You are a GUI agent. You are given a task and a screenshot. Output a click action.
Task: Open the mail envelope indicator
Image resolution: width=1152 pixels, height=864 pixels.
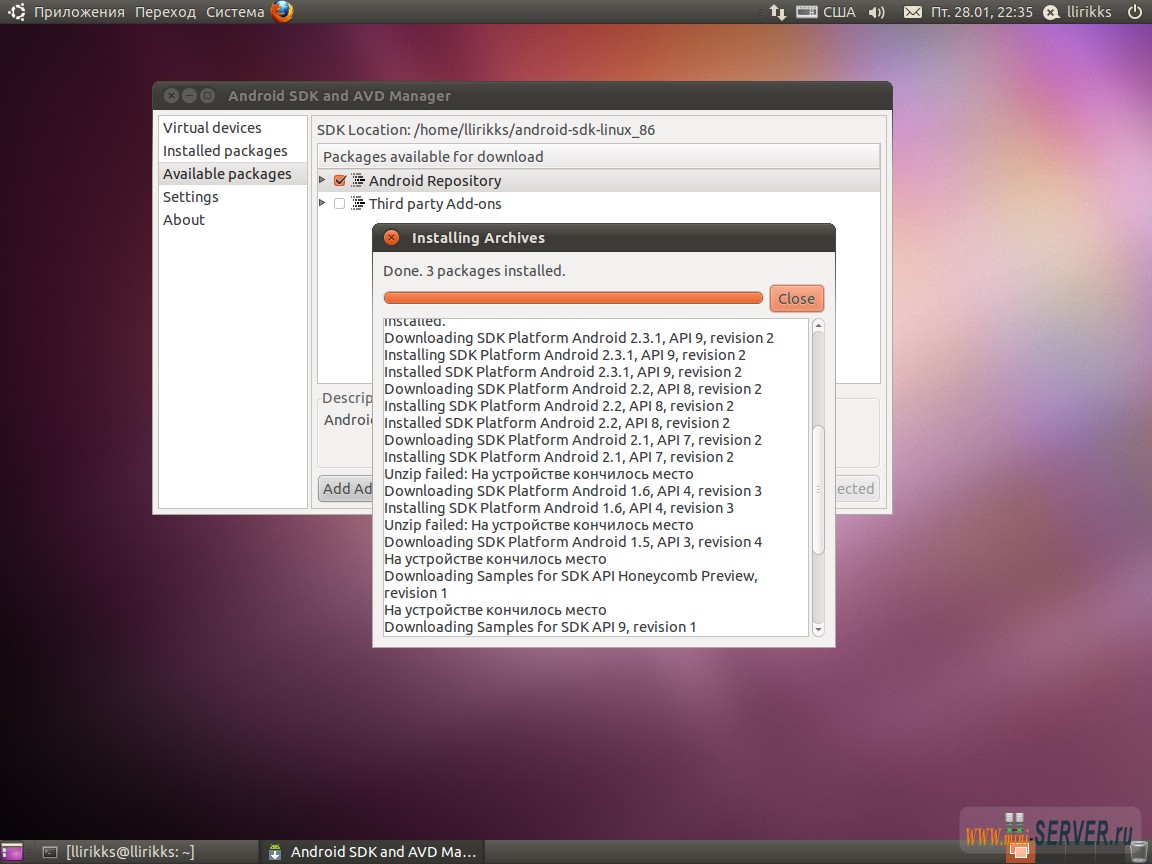(x=913, y=12)
